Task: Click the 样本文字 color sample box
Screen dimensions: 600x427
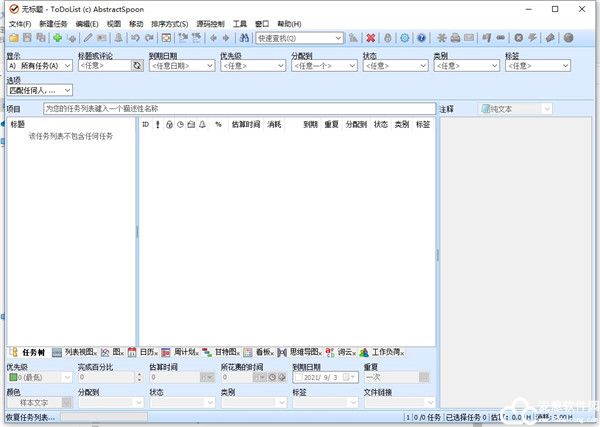Action: tap(39, 403)
